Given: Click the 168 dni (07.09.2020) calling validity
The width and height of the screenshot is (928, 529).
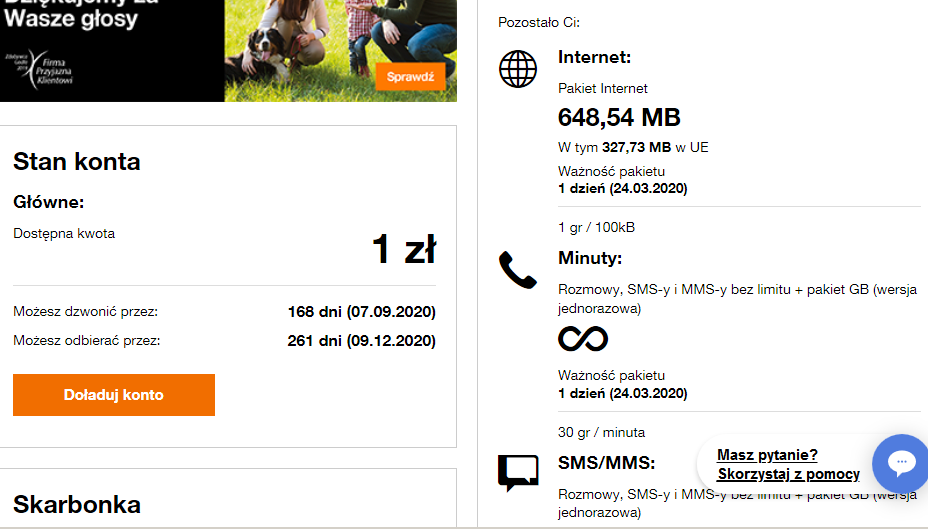Looking at the screenshot, I should point(362,312).
